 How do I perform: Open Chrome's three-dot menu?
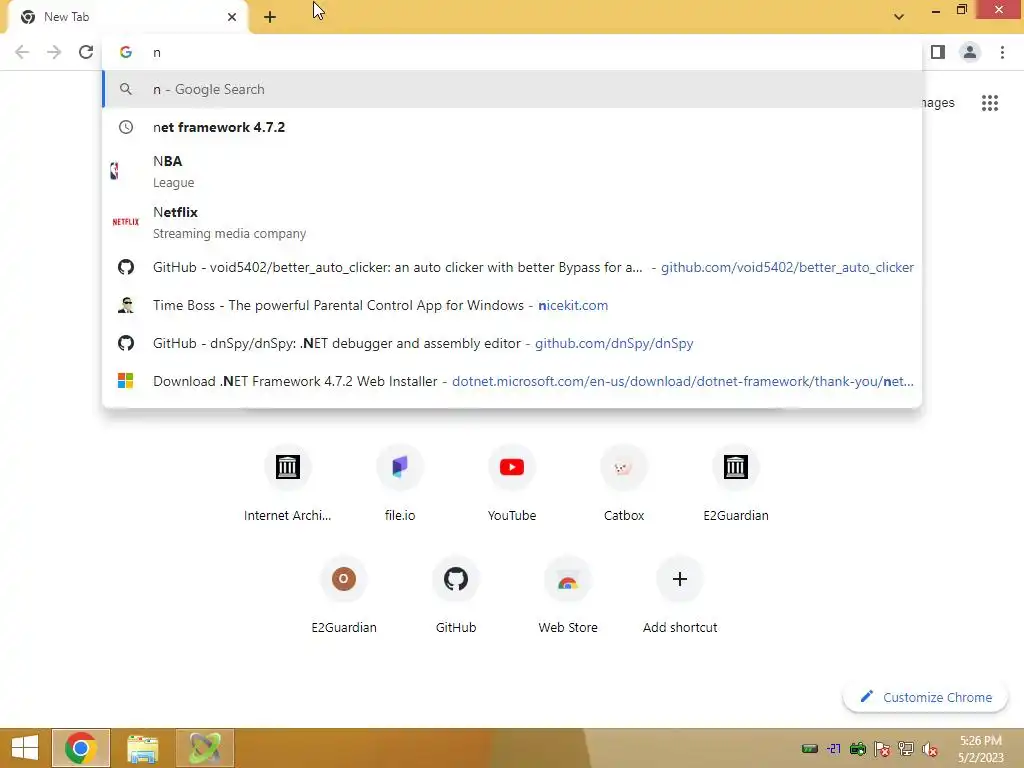pos(1002,52)
